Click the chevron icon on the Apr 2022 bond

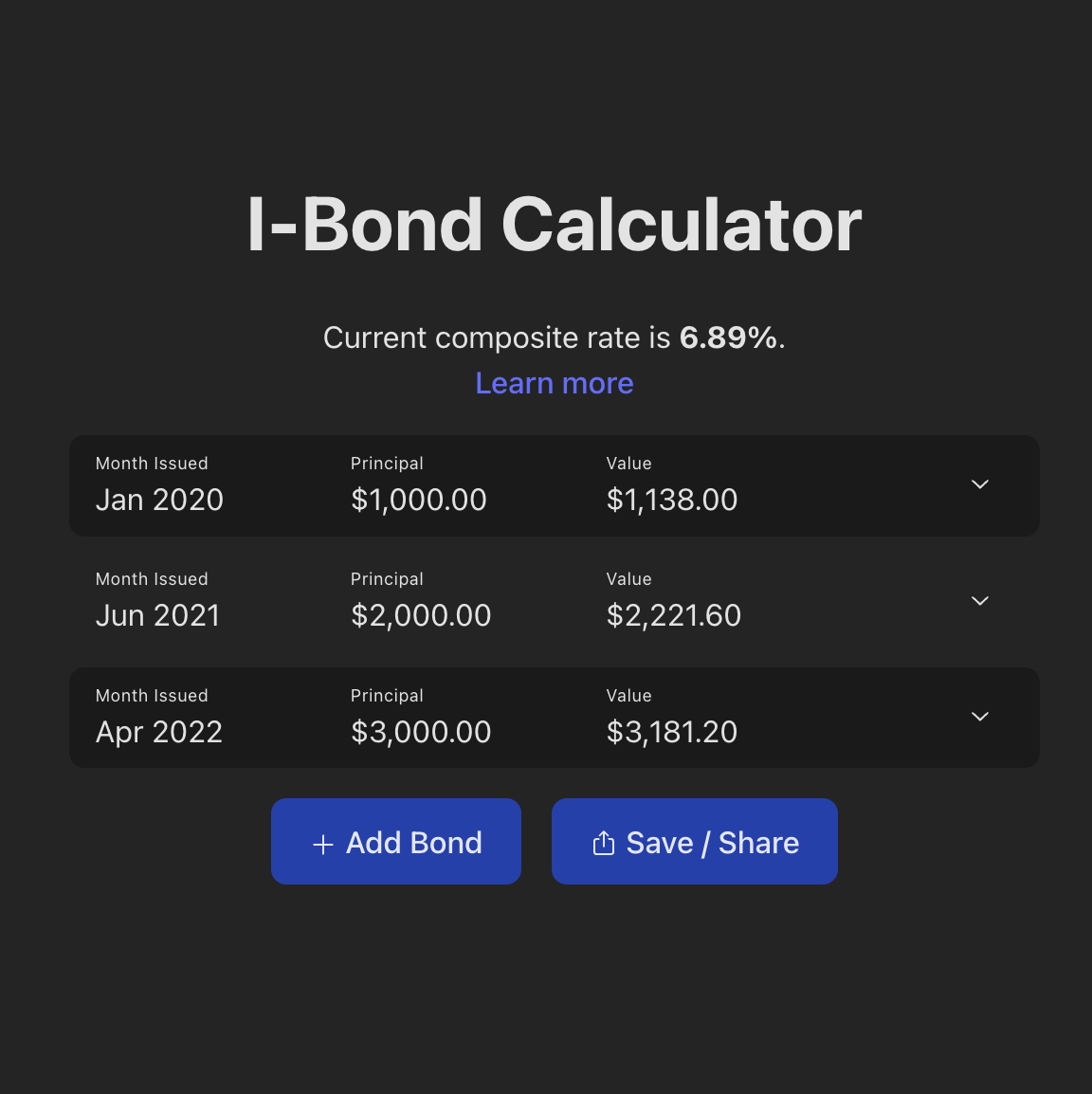[979, 717]
